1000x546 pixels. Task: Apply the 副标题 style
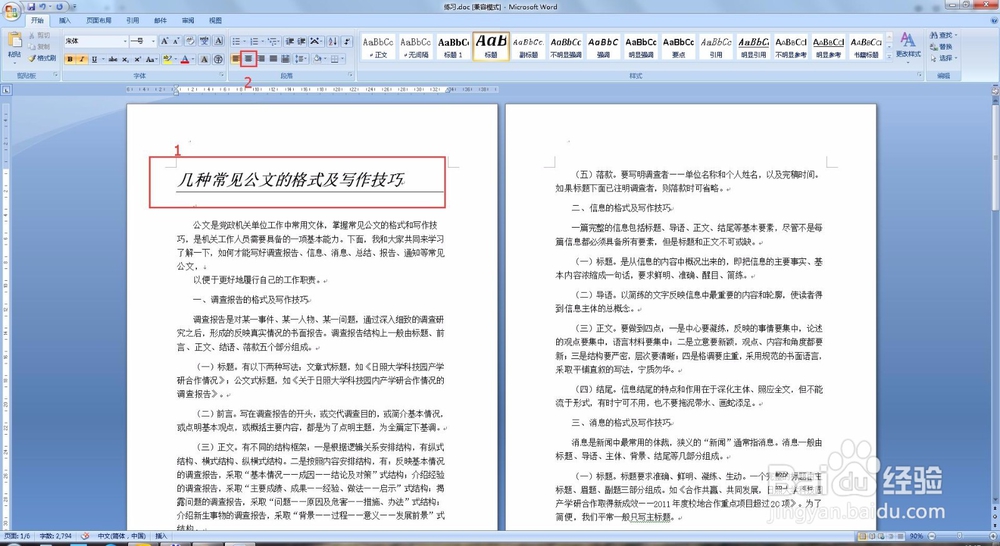(528, 46)
